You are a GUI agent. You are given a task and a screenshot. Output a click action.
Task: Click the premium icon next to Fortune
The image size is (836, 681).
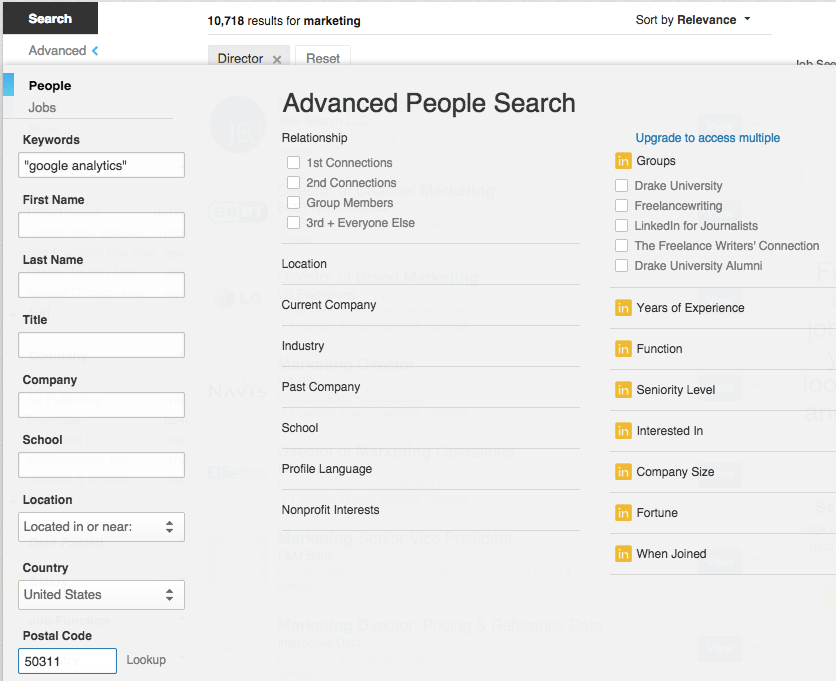coord(623,512)
